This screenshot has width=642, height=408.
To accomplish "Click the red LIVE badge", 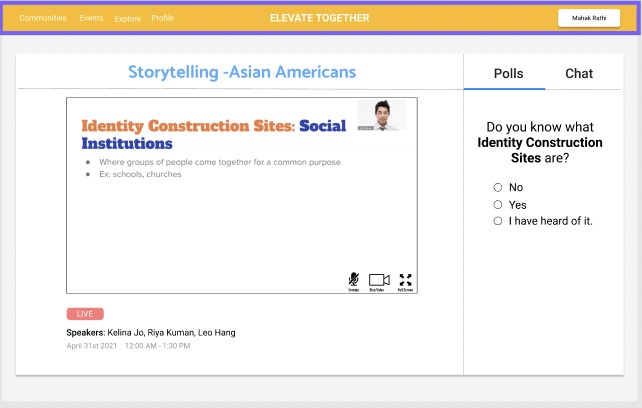I will (85, 314).
